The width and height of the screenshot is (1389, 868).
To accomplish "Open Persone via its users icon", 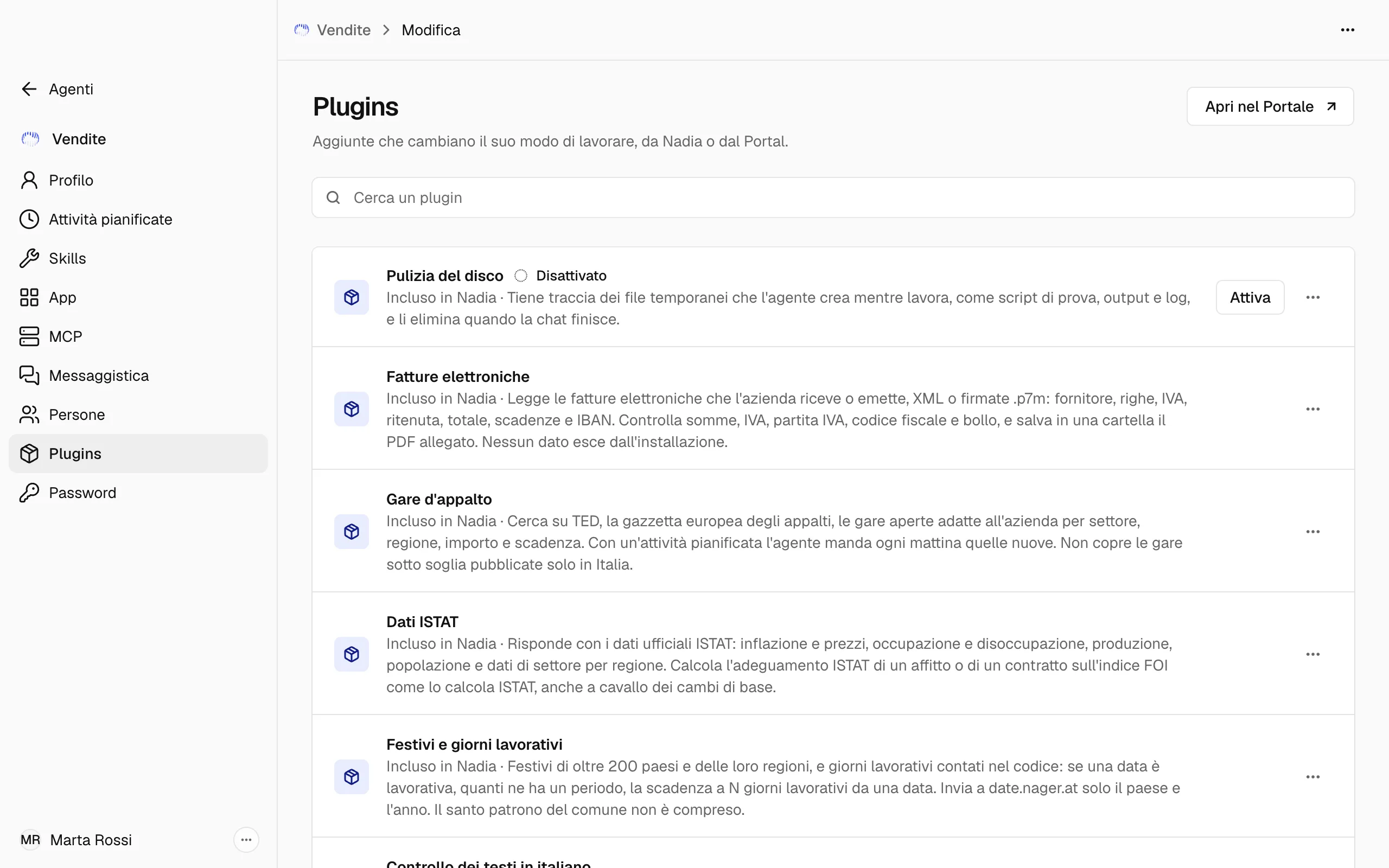I will tap(29, 414).
